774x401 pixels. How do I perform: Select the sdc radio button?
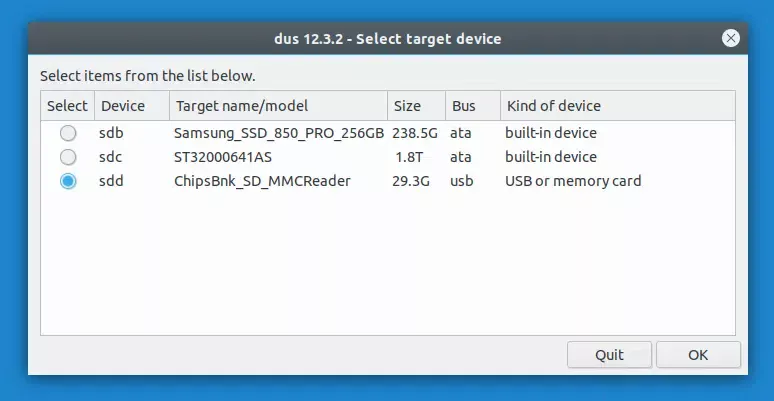click(68, 157)
